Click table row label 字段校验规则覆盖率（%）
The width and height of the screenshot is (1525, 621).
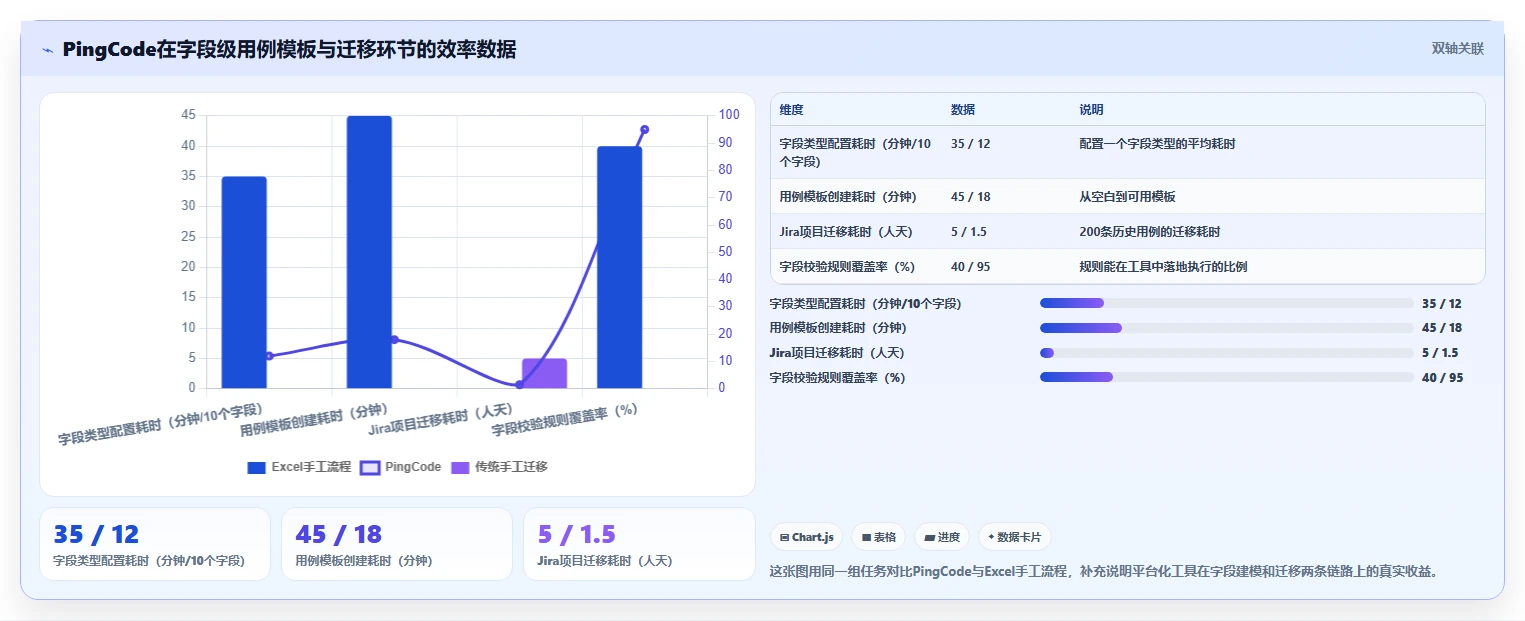[848, 267]
